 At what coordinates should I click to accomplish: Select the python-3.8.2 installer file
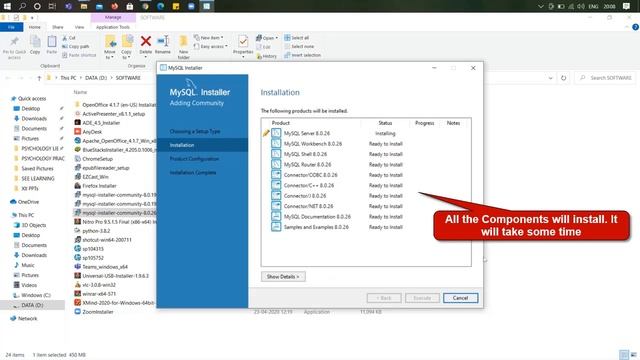[x=96, y=231]
